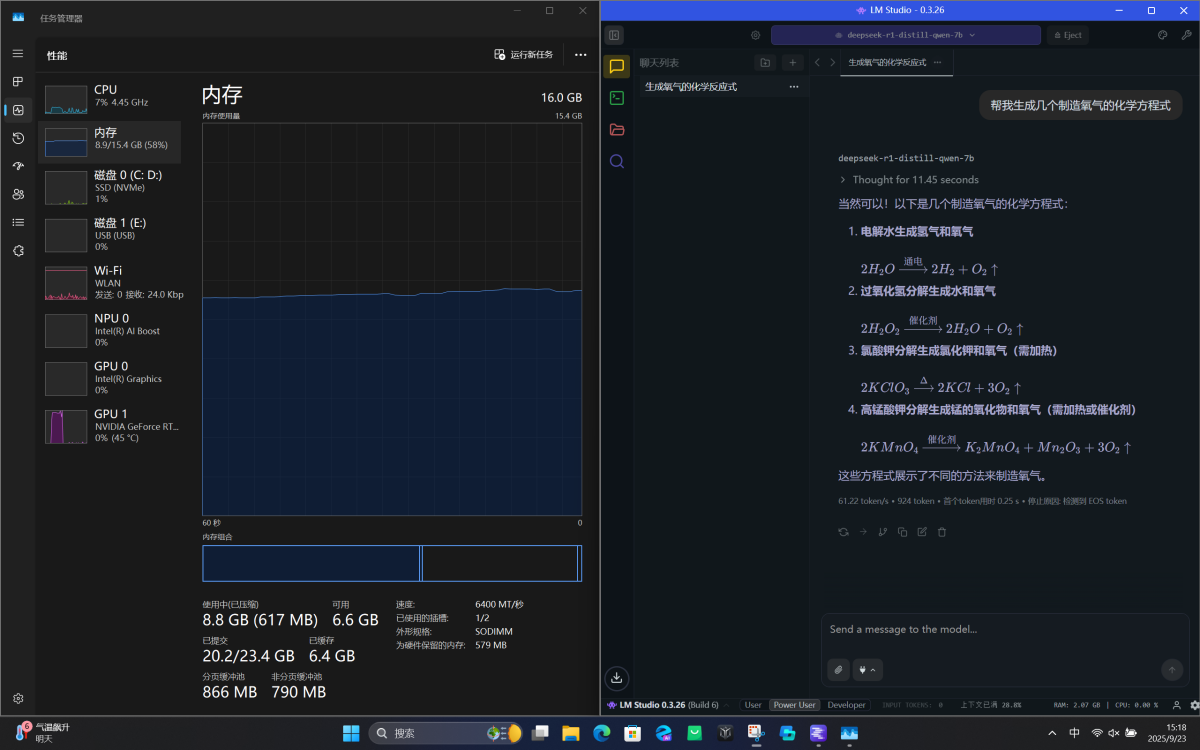Screen dimensions: 1200x750
Task: Open the Developer terminal icon in LM Studio sidebar
Action: [x=617, y=98]
